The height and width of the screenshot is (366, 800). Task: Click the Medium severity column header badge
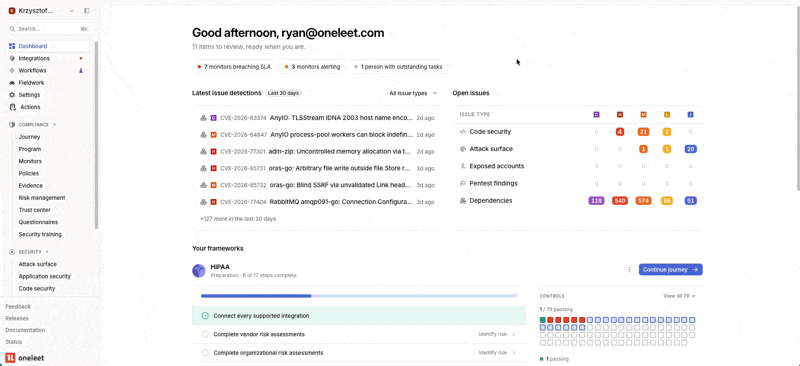pos(643,114)
